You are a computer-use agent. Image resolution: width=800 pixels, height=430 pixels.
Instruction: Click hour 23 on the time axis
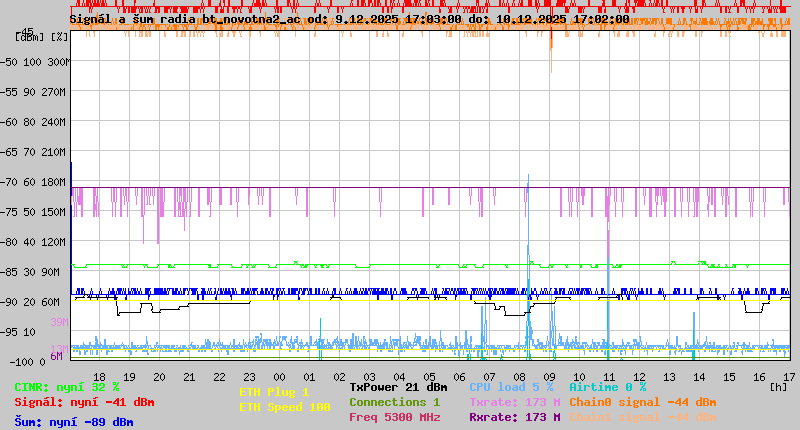250,376
